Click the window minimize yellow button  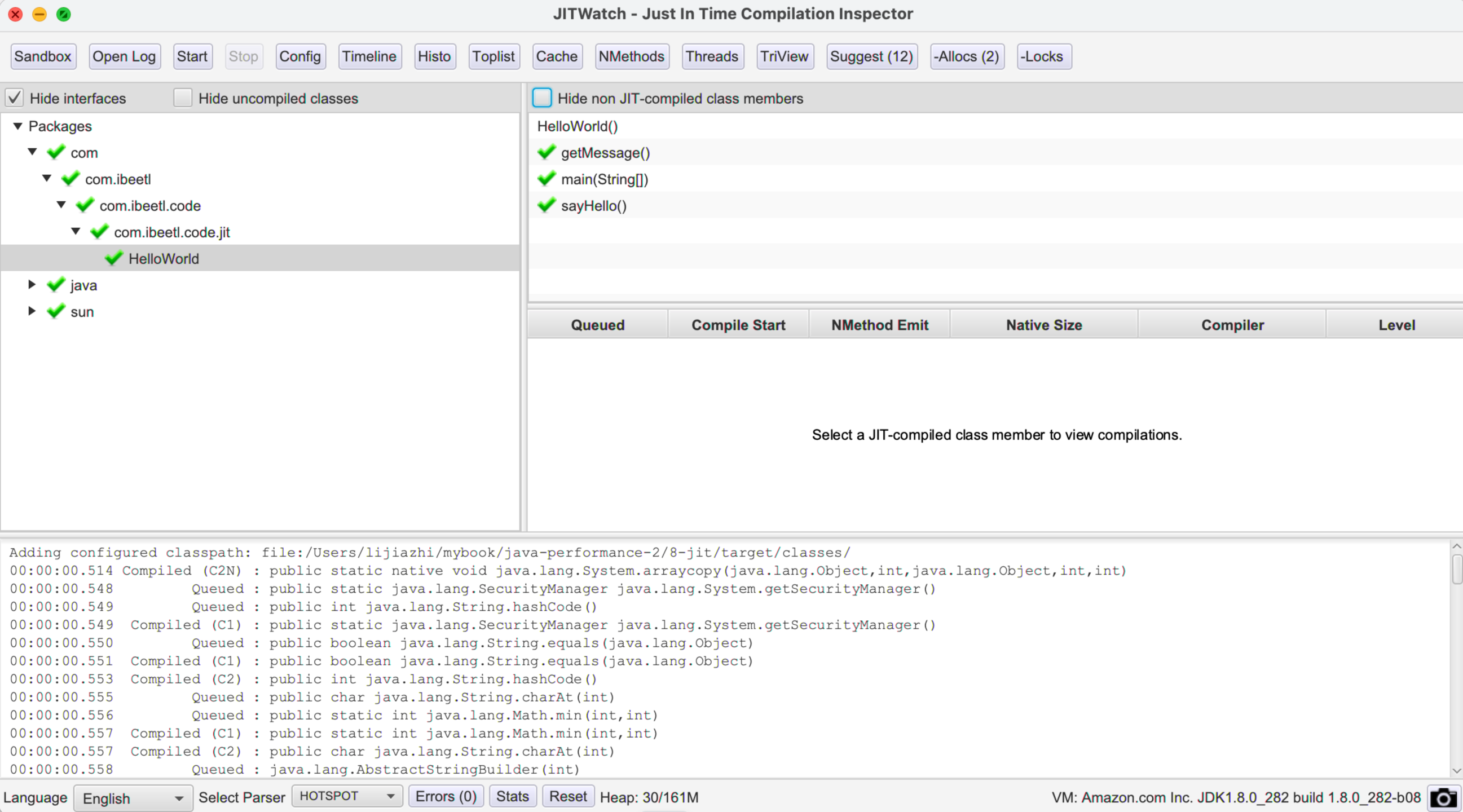point(39,14)
